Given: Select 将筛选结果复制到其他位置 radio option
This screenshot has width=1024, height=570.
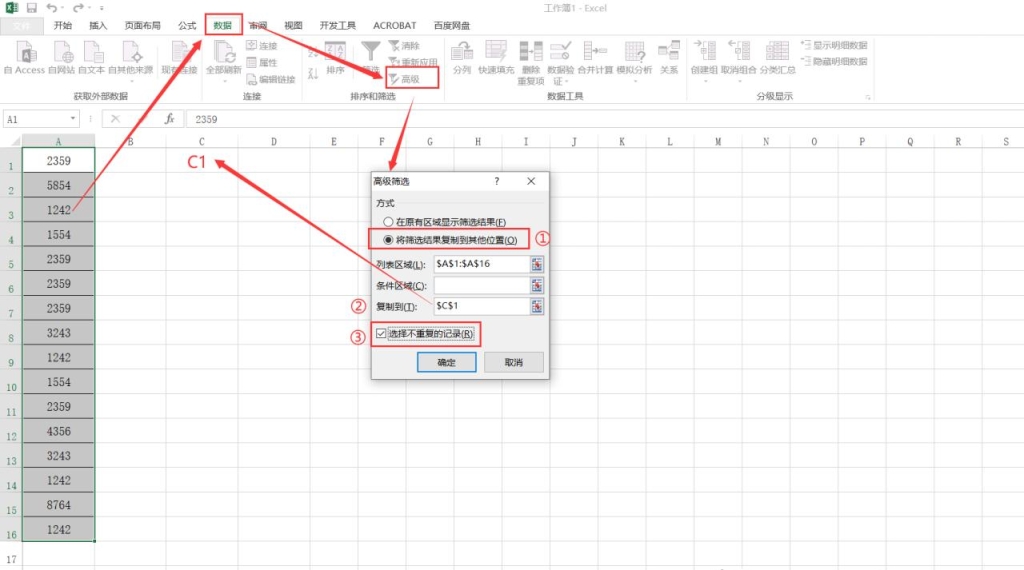Looking at the screenshot, I should tap(388, 240).
